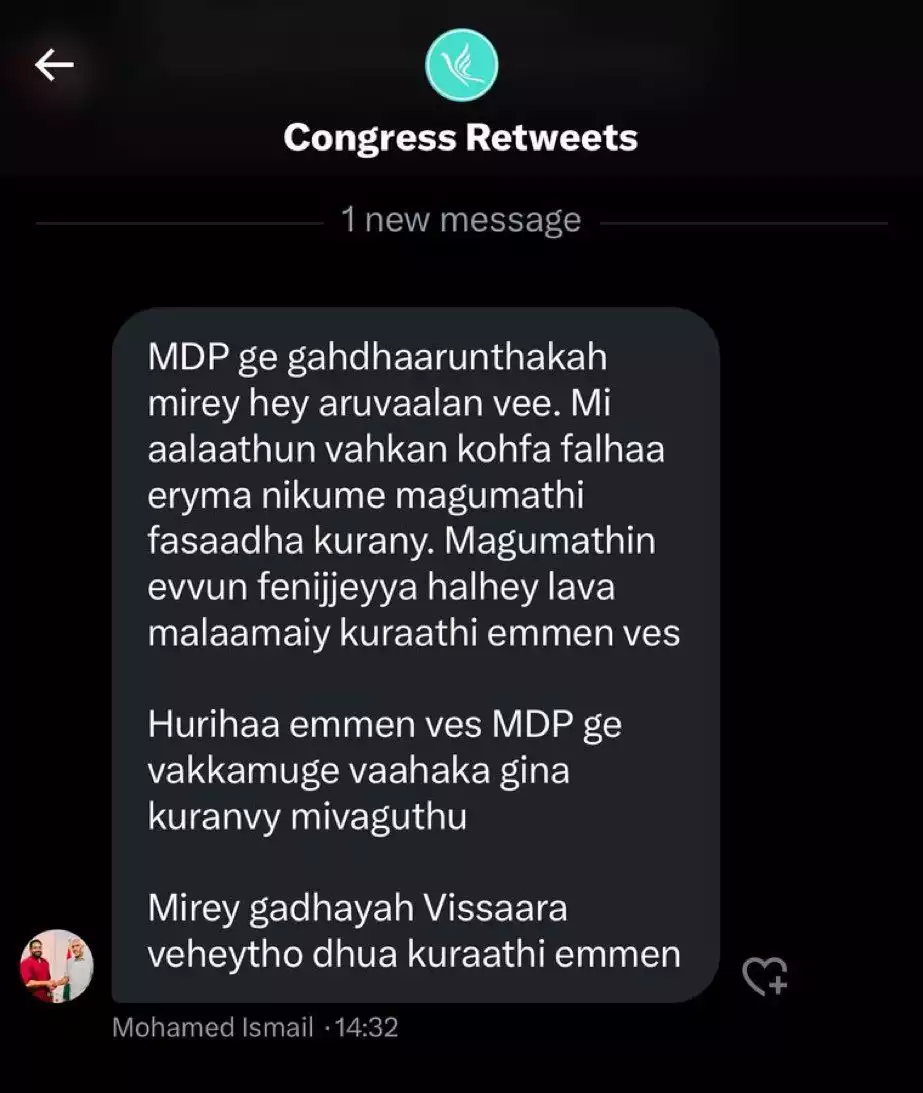The image size is (923, 1093).
Task: Add a reaction with the heart-plus icon
Action: coord(765,975)
